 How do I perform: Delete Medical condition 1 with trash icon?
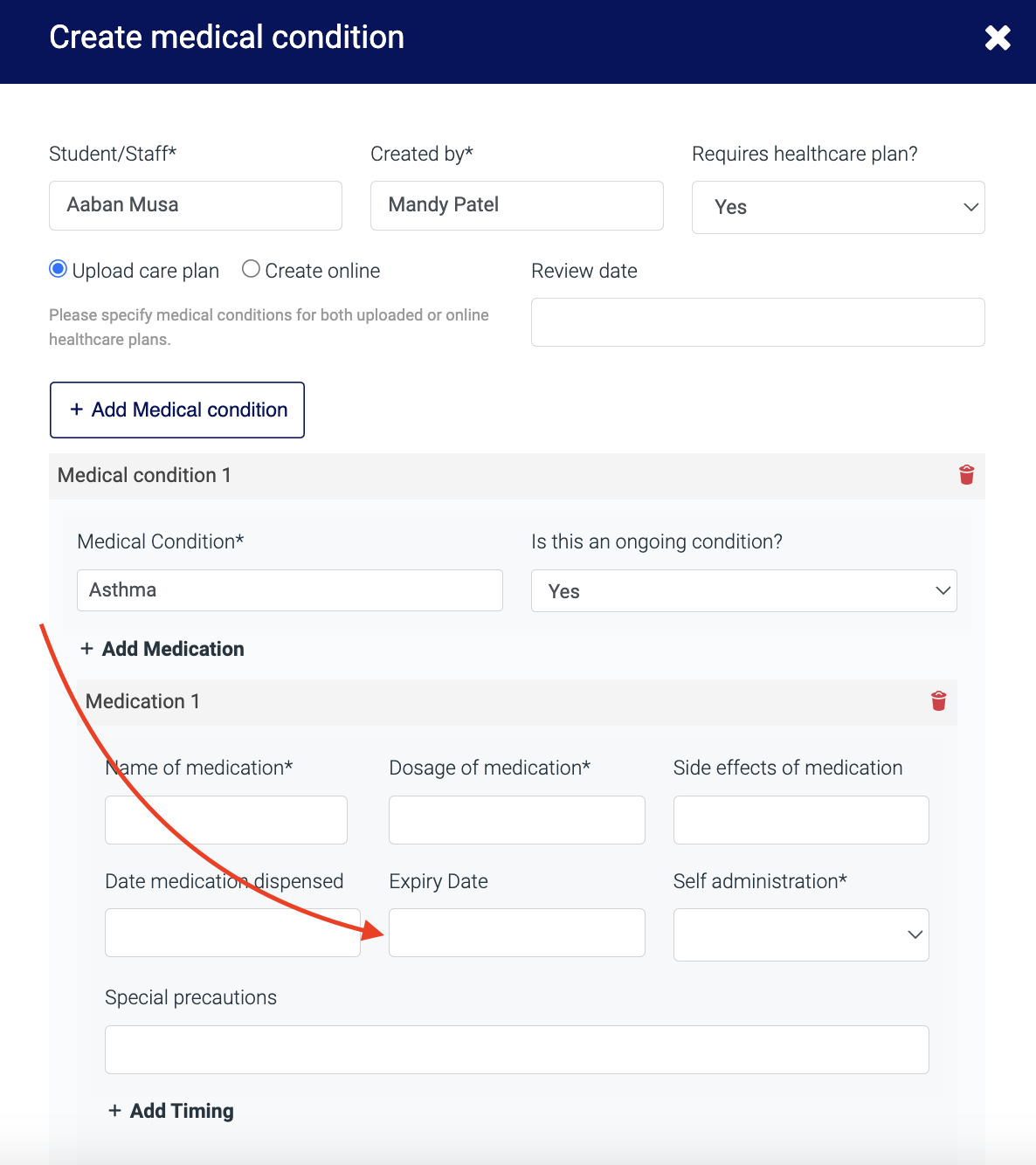pos(966,475)
